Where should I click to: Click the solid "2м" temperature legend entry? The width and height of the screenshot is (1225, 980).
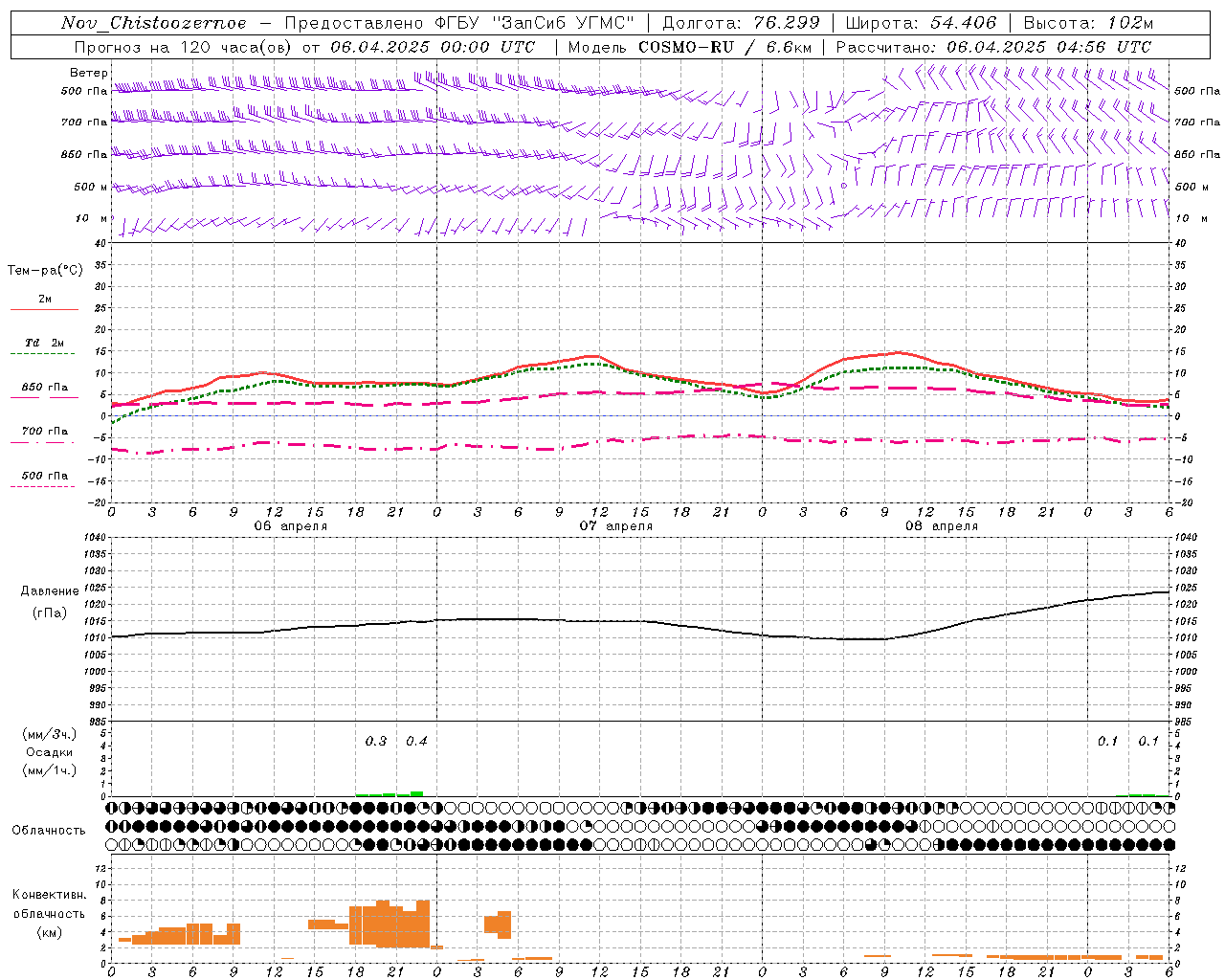[45, 300]
